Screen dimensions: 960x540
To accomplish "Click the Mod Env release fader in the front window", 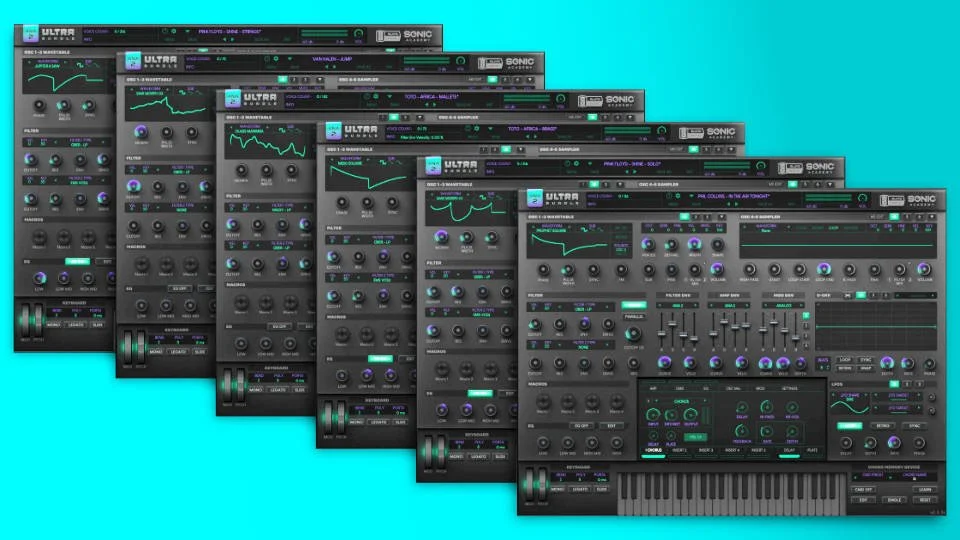I will point(795,338).
